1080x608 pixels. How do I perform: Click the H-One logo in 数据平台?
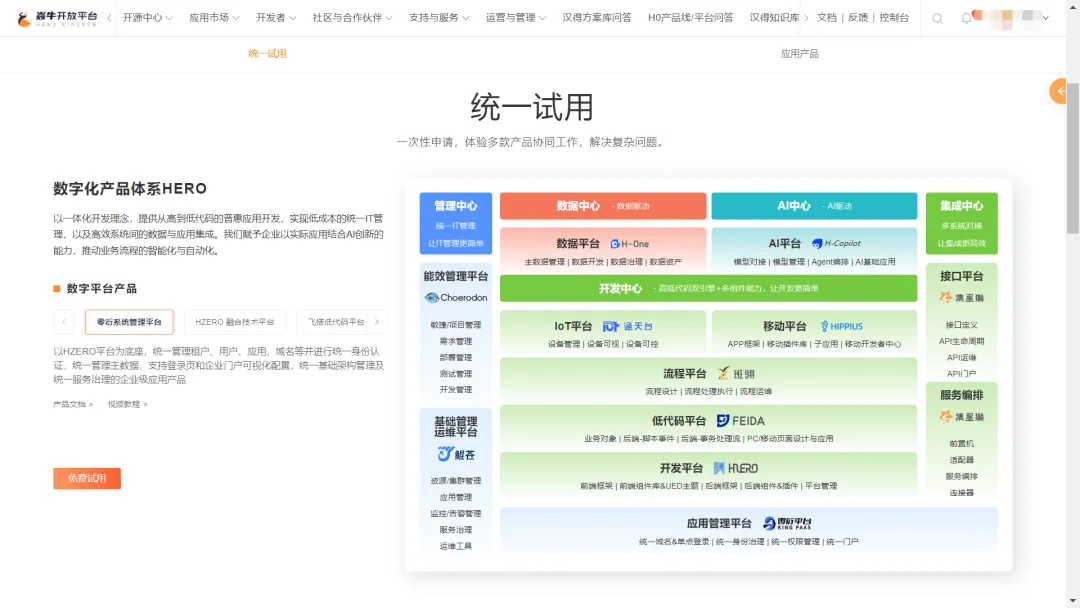click(x=630, y=244)
